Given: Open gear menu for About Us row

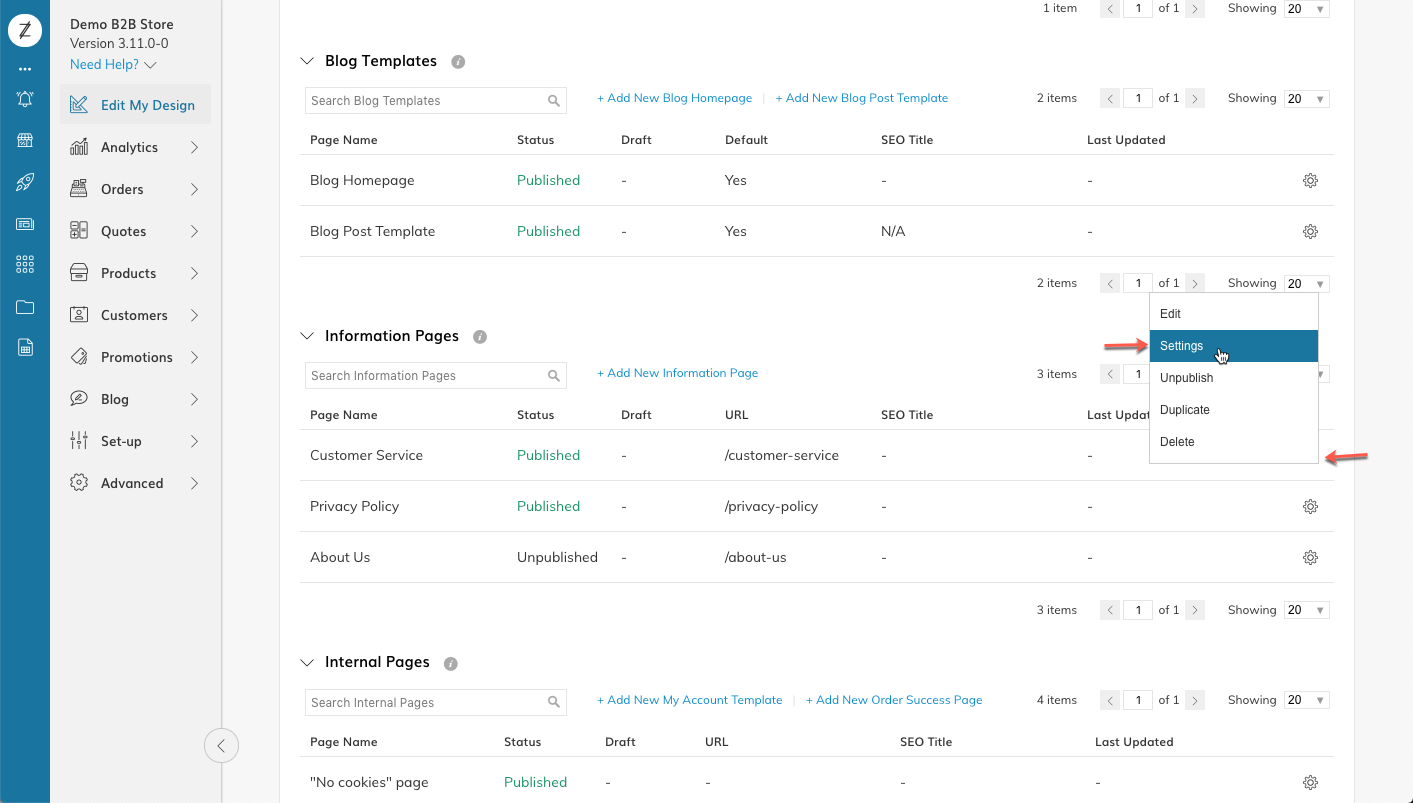Looking at the screenshot, I should tap(1310, 558).
